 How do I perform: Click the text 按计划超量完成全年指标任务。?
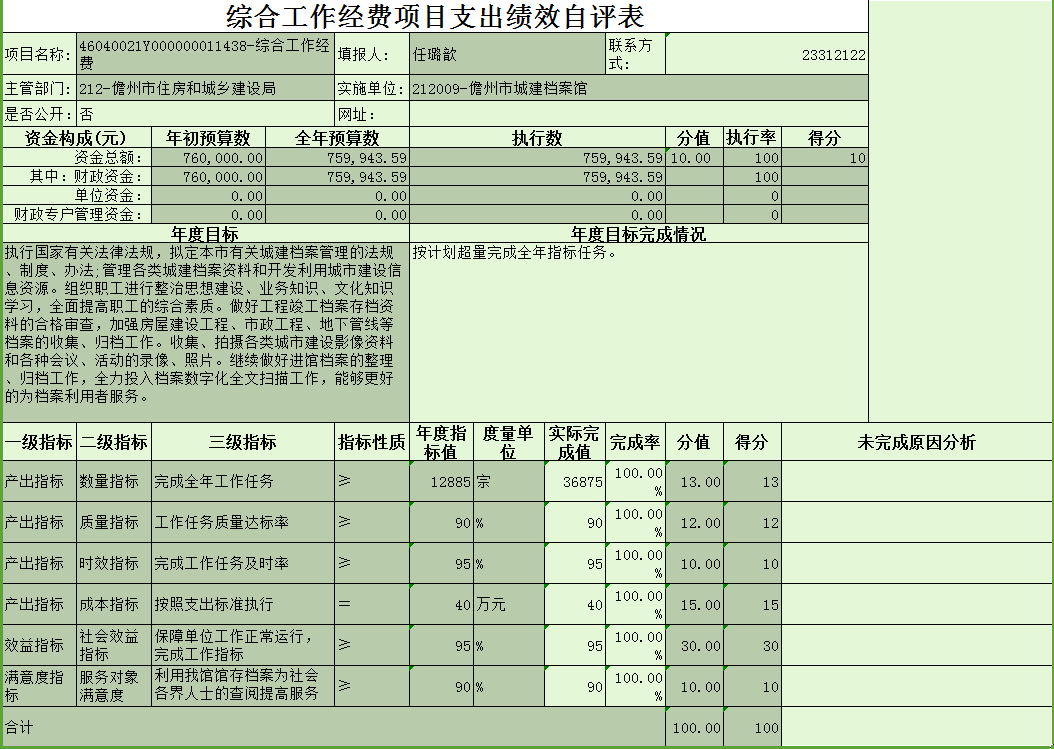point(515,253)
